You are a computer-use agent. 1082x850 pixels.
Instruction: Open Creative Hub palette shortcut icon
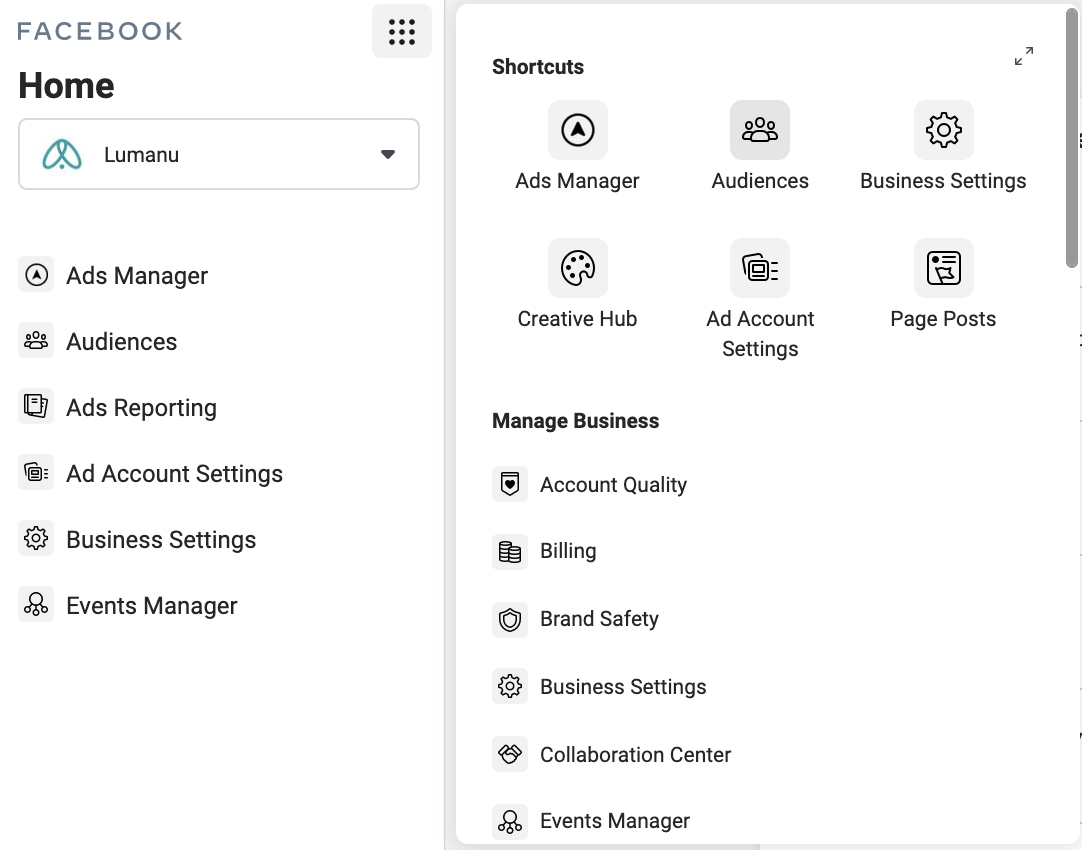[578, 268]
